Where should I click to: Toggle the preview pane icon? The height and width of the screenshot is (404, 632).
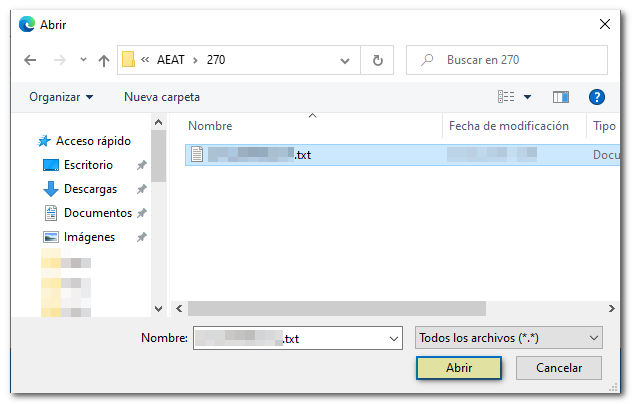click(x=561, y=97)
